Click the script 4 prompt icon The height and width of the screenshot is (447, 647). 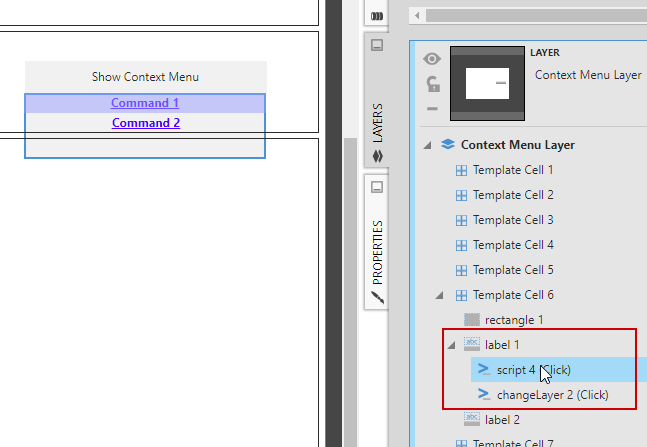pyautogui.click(x=484, y=369)
